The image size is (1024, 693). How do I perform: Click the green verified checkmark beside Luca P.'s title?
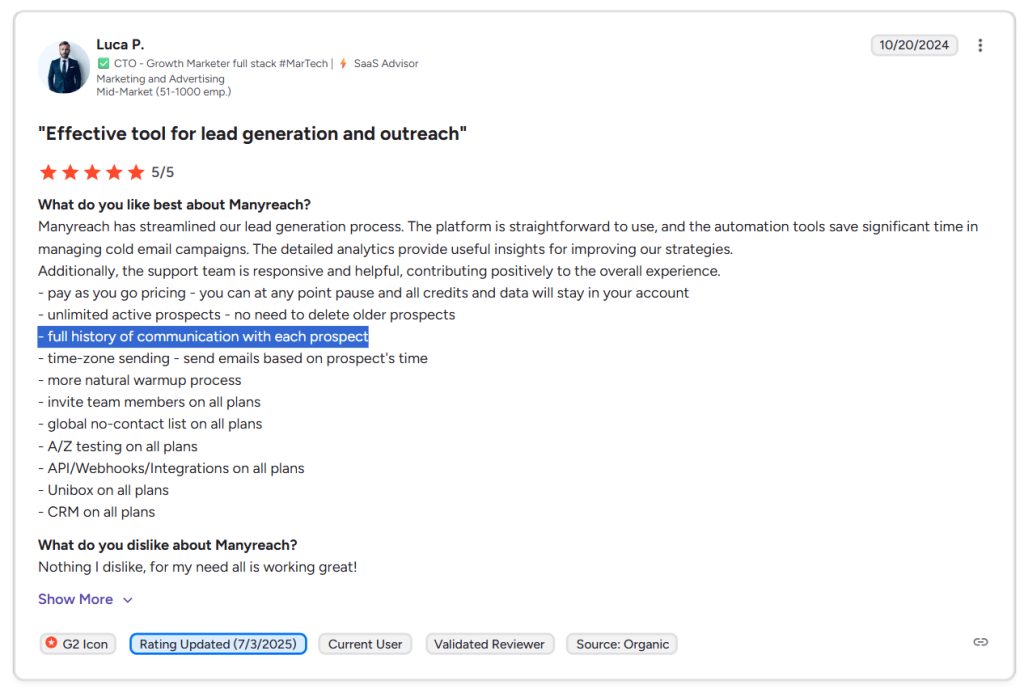point(102,62)
